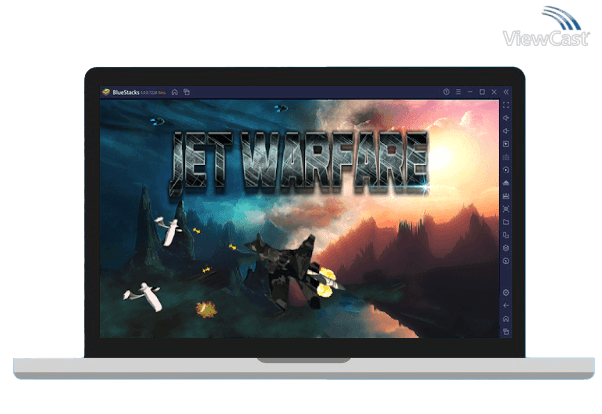Click the Android back arrow in the sidebar
Viewport: 602px width, 414px height.
click(506, 306)
